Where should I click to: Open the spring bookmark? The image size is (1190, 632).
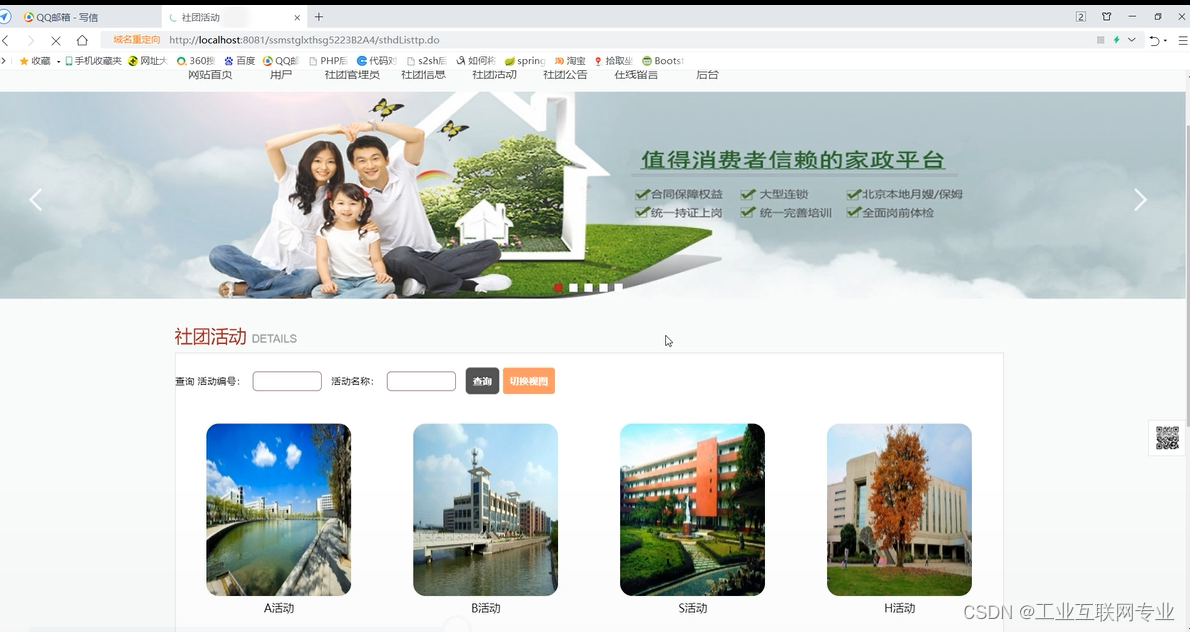point(525,61)
